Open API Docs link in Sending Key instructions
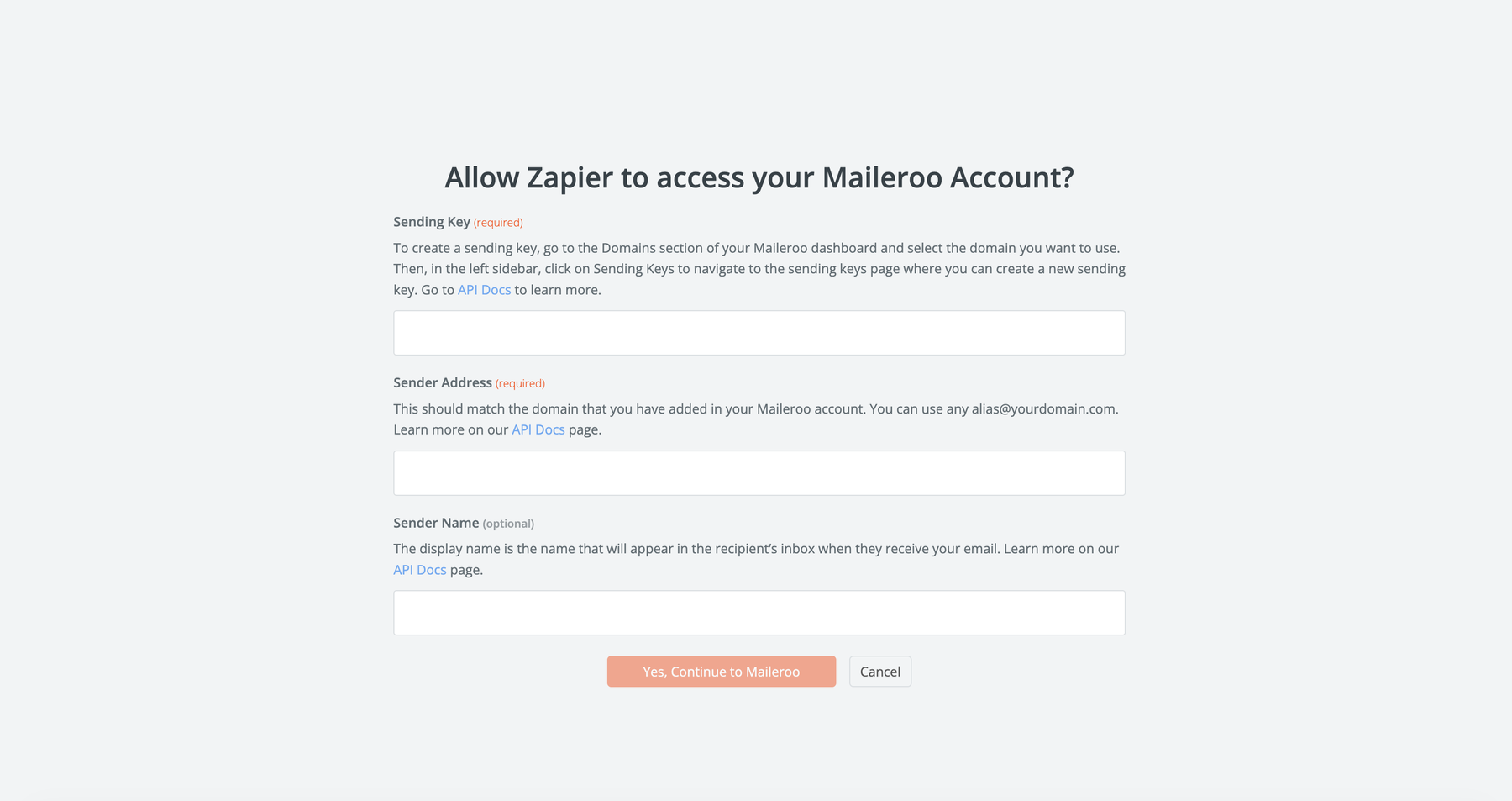The image size is (1512, 801). (x=484, y=290)
